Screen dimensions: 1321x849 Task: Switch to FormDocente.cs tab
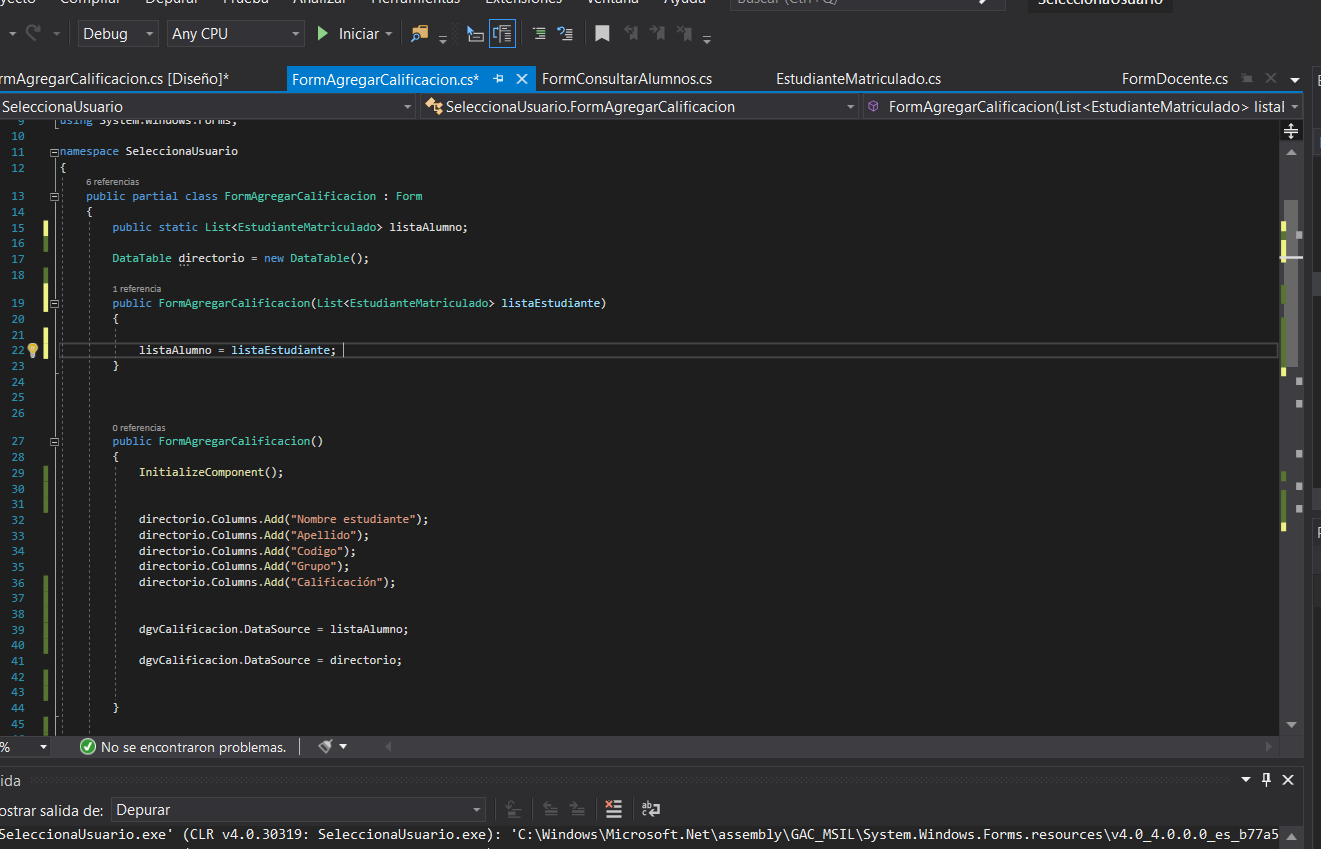1175,79
